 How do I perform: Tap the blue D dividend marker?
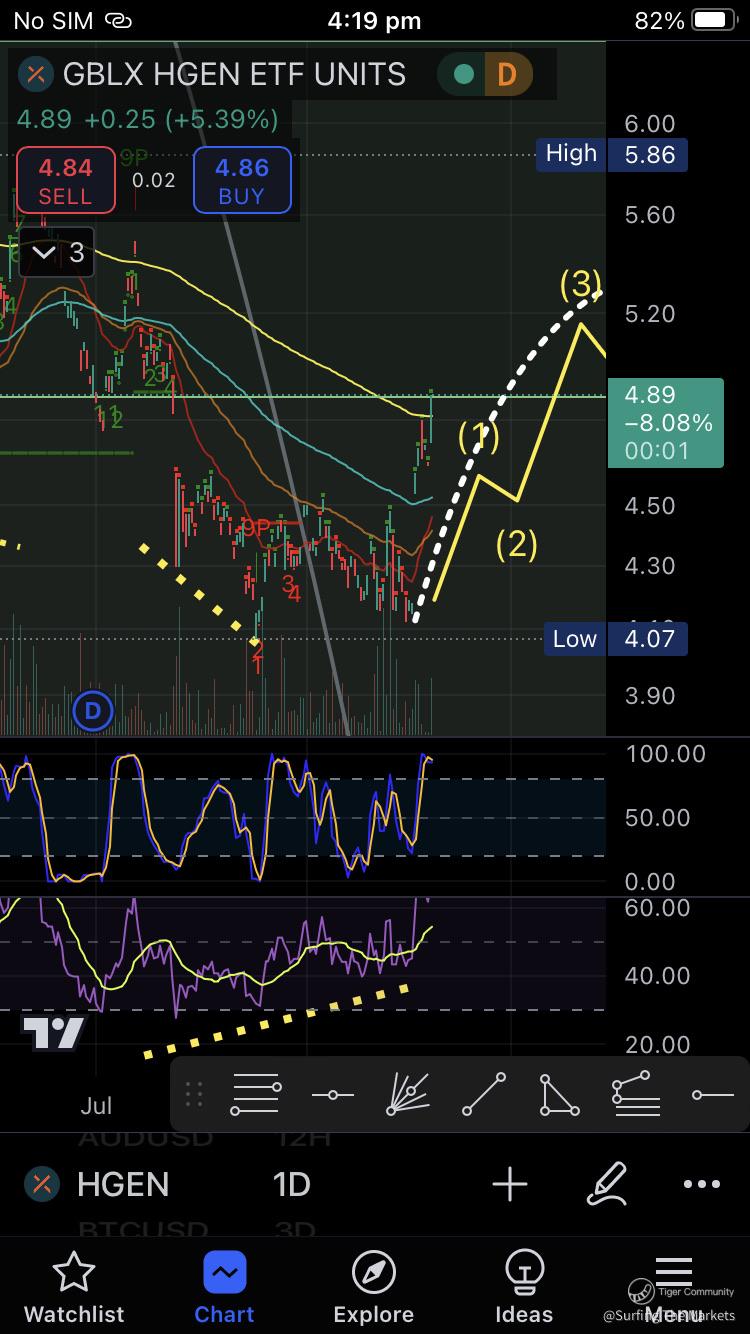click(93, 711)
